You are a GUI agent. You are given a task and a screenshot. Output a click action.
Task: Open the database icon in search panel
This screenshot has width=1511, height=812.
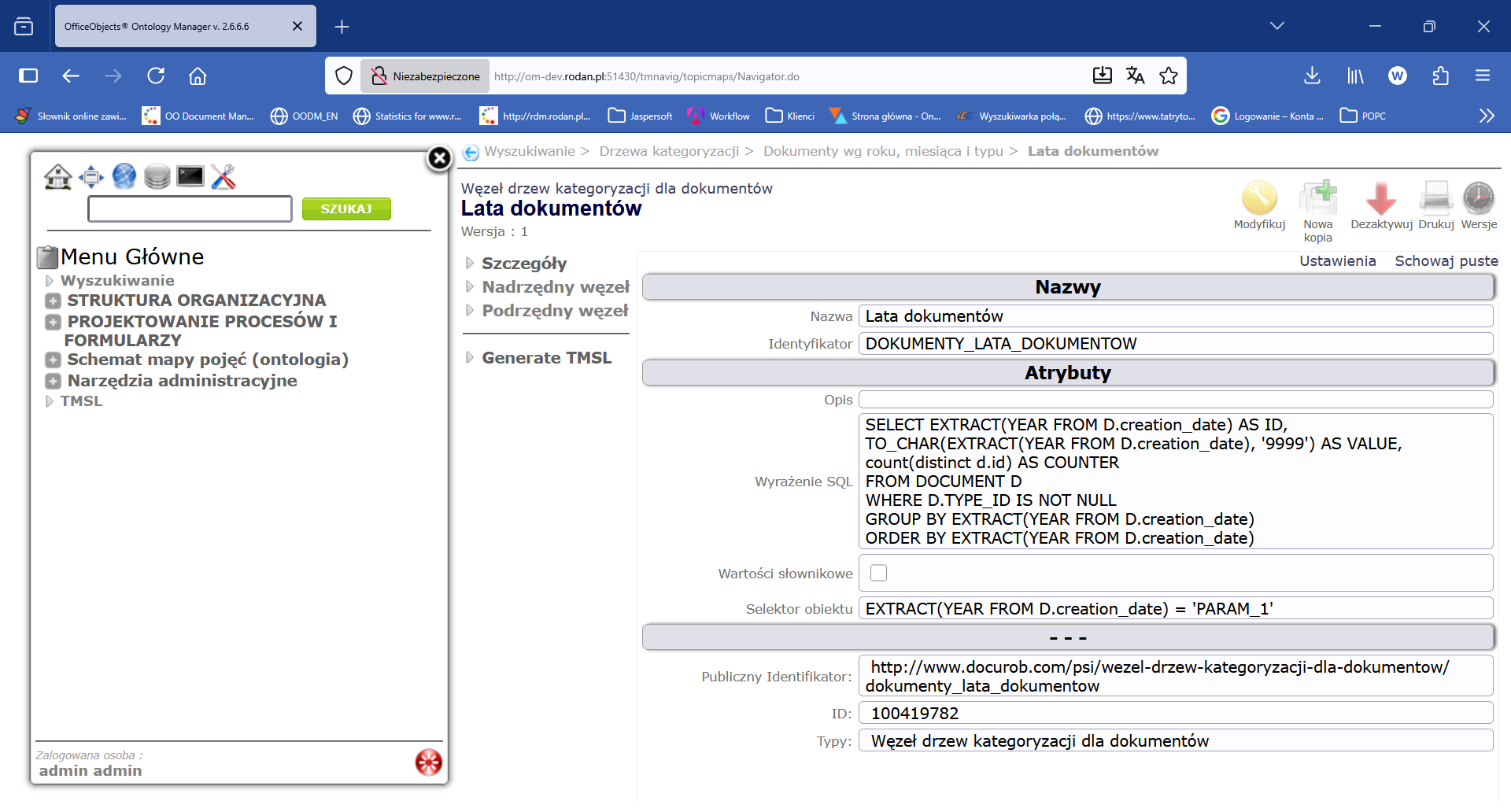(157, 176)
